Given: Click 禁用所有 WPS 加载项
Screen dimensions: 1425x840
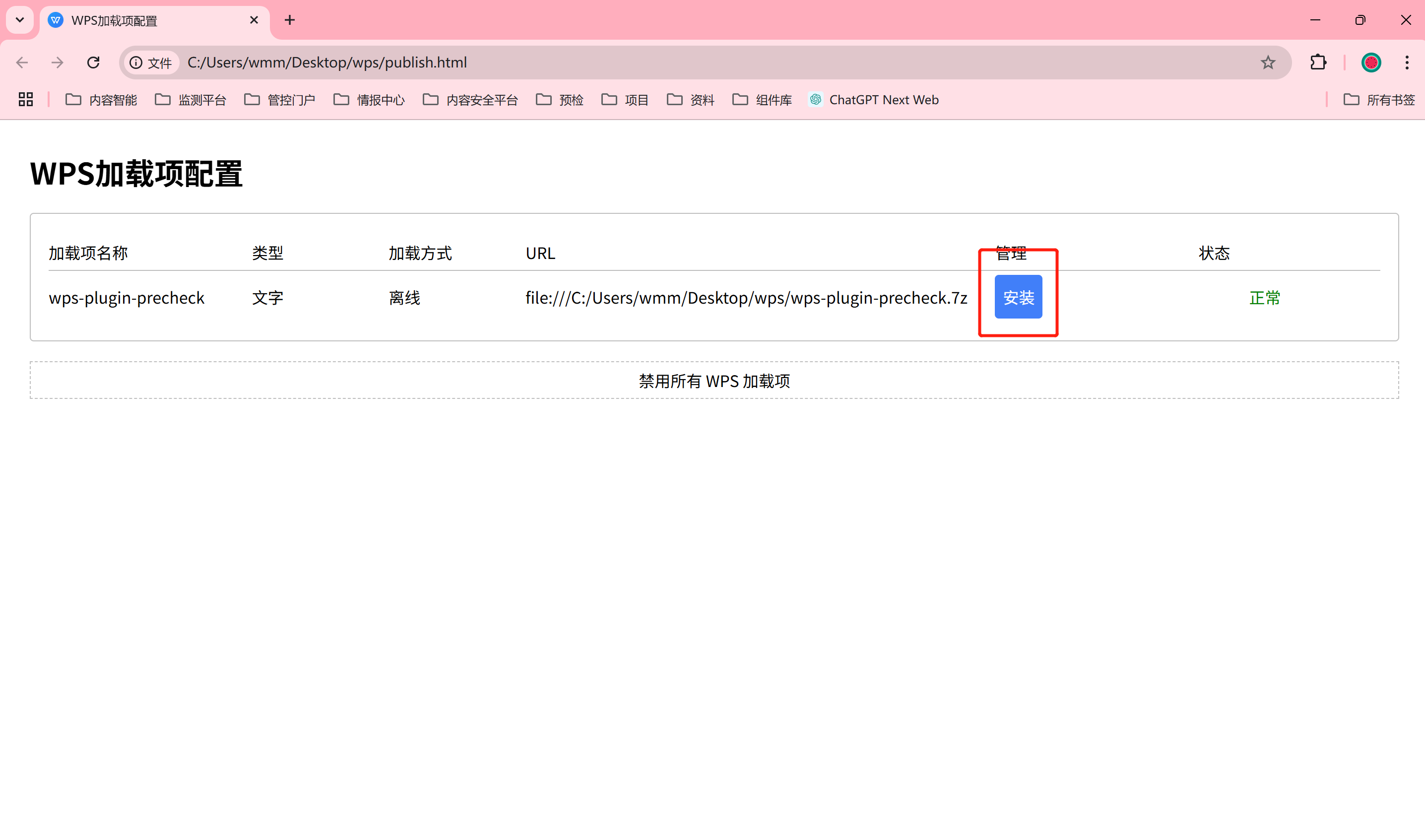Looking at the screenshot, I should [x=715, y=381].
